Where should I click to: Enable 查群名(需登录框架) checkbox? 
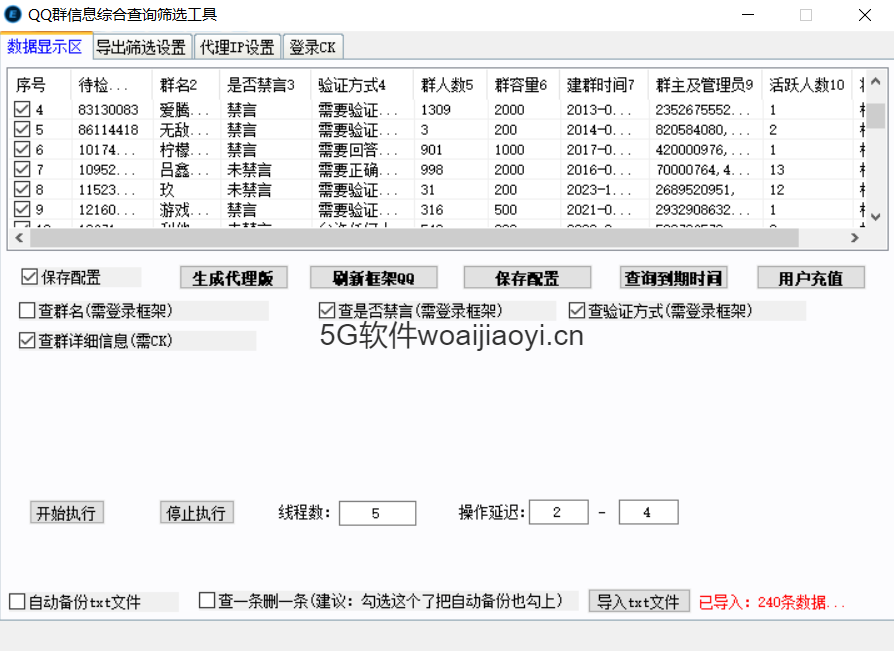(x=27, y=311)
